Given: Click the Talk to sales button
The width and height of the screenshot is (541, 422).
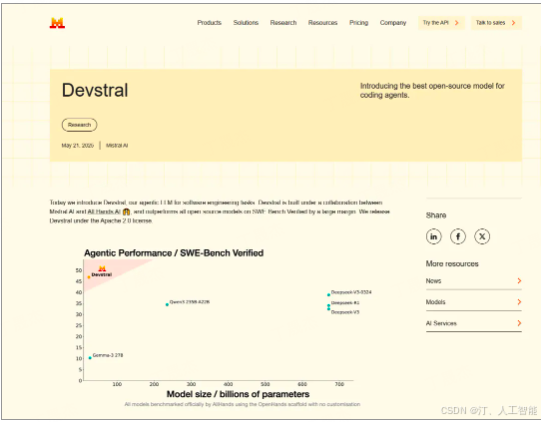Looking at the screenshot, I should [x=496, y=23].
